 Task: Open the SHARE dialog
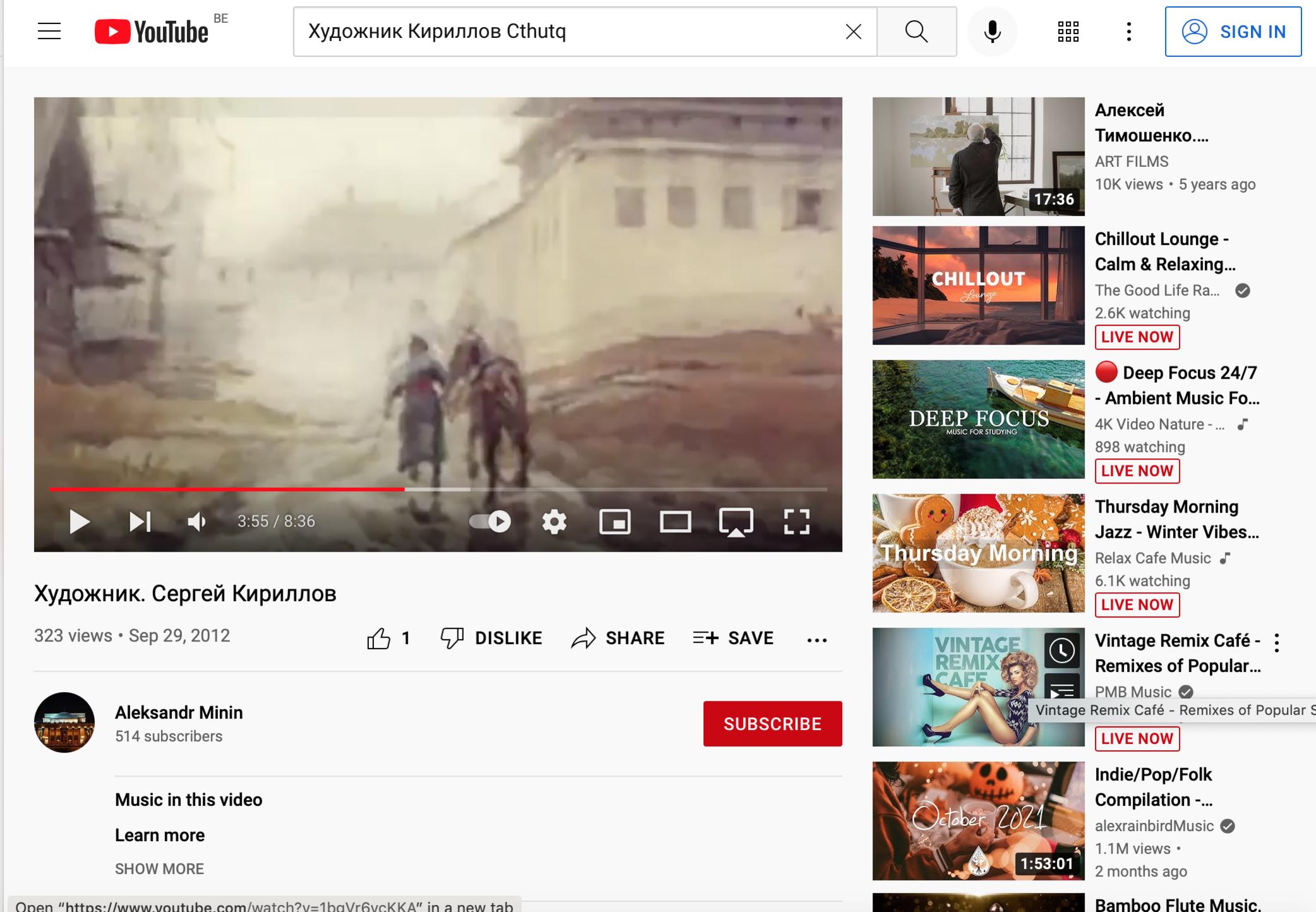[x=617, y=638]
